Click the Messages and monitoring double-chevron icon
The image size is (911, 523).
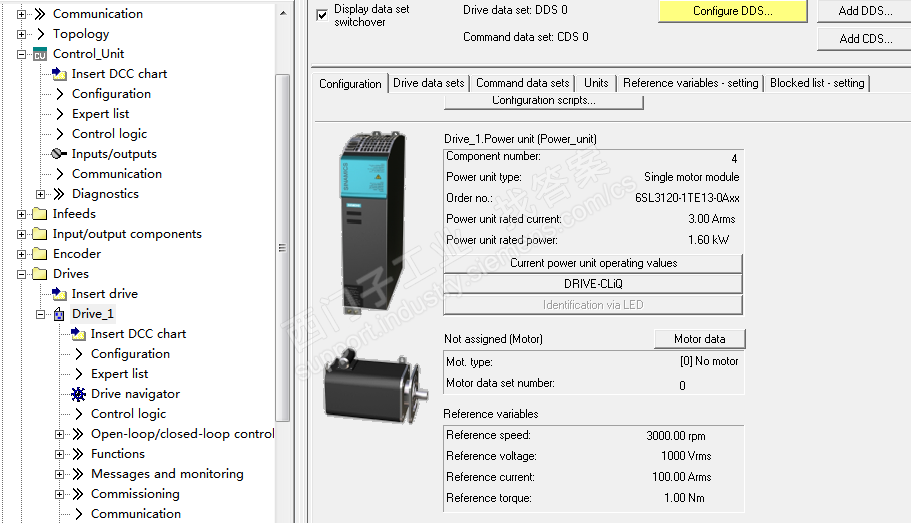point(78,474)
